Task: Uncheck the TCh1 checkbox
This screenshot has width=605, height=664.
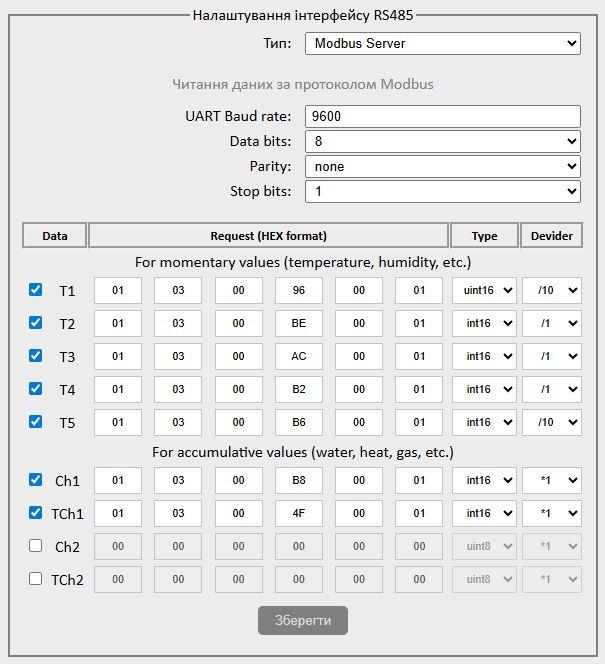Action: tap(36, 513)
